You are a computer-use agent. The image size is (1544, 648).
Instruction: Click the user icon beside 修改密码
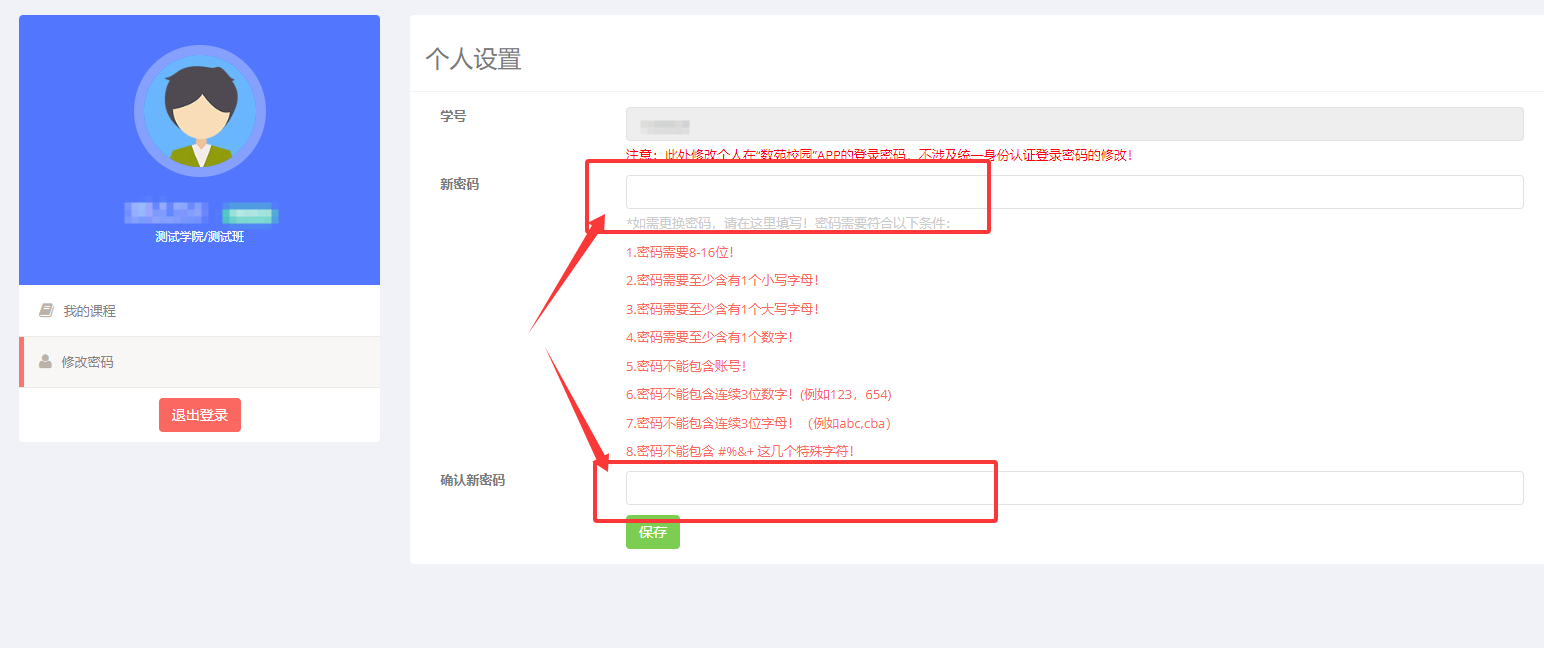coord(45,362)
